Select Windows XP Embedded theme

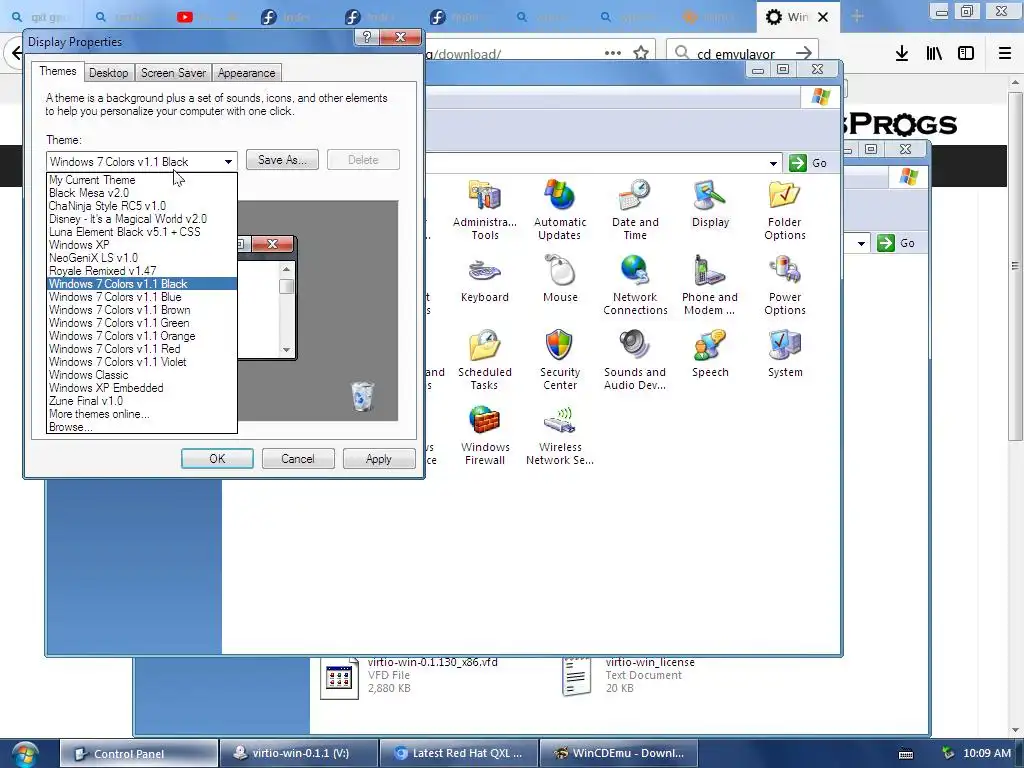[x=142, y=389]
